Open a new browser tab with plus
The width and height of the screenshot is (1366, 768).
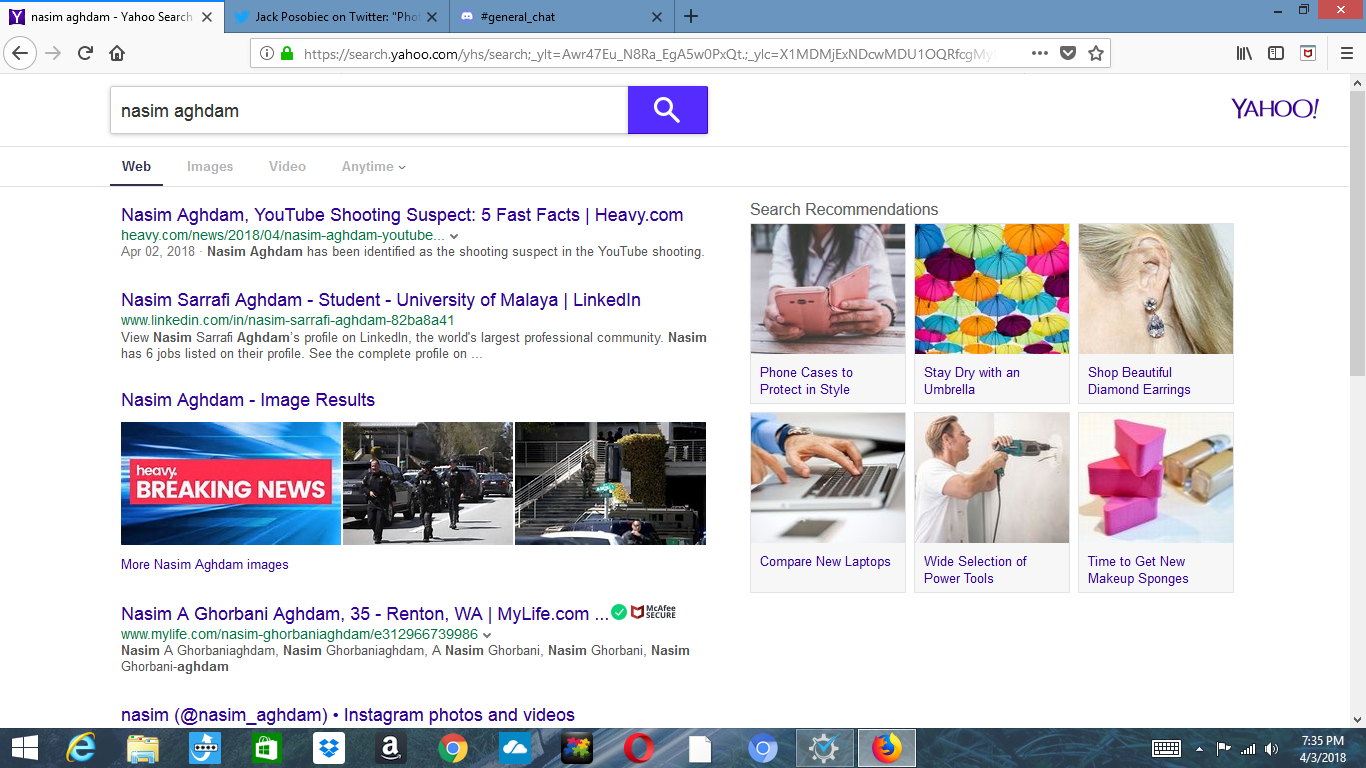691,17
